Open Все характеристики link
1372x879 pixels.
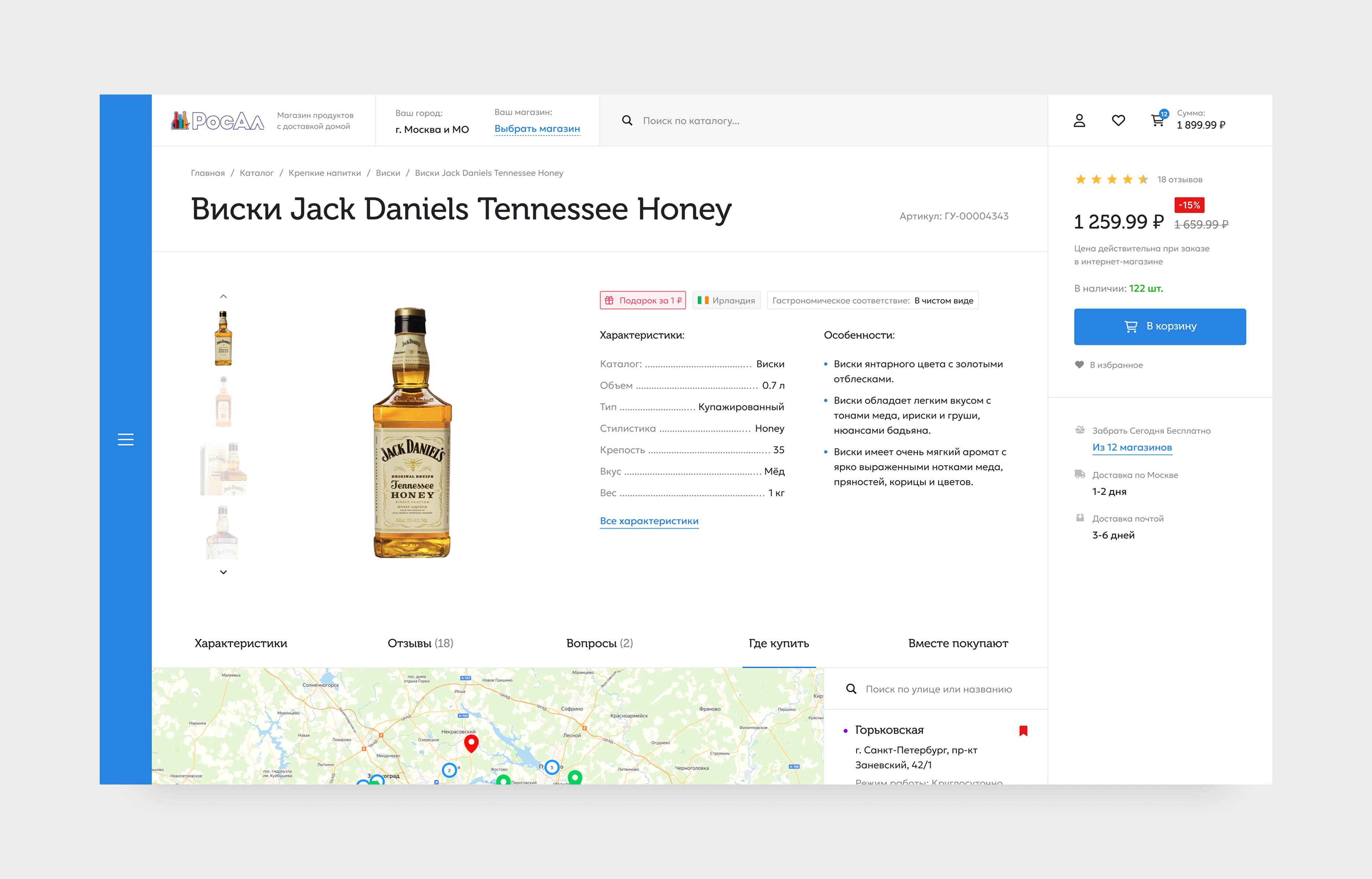[649, 521]
